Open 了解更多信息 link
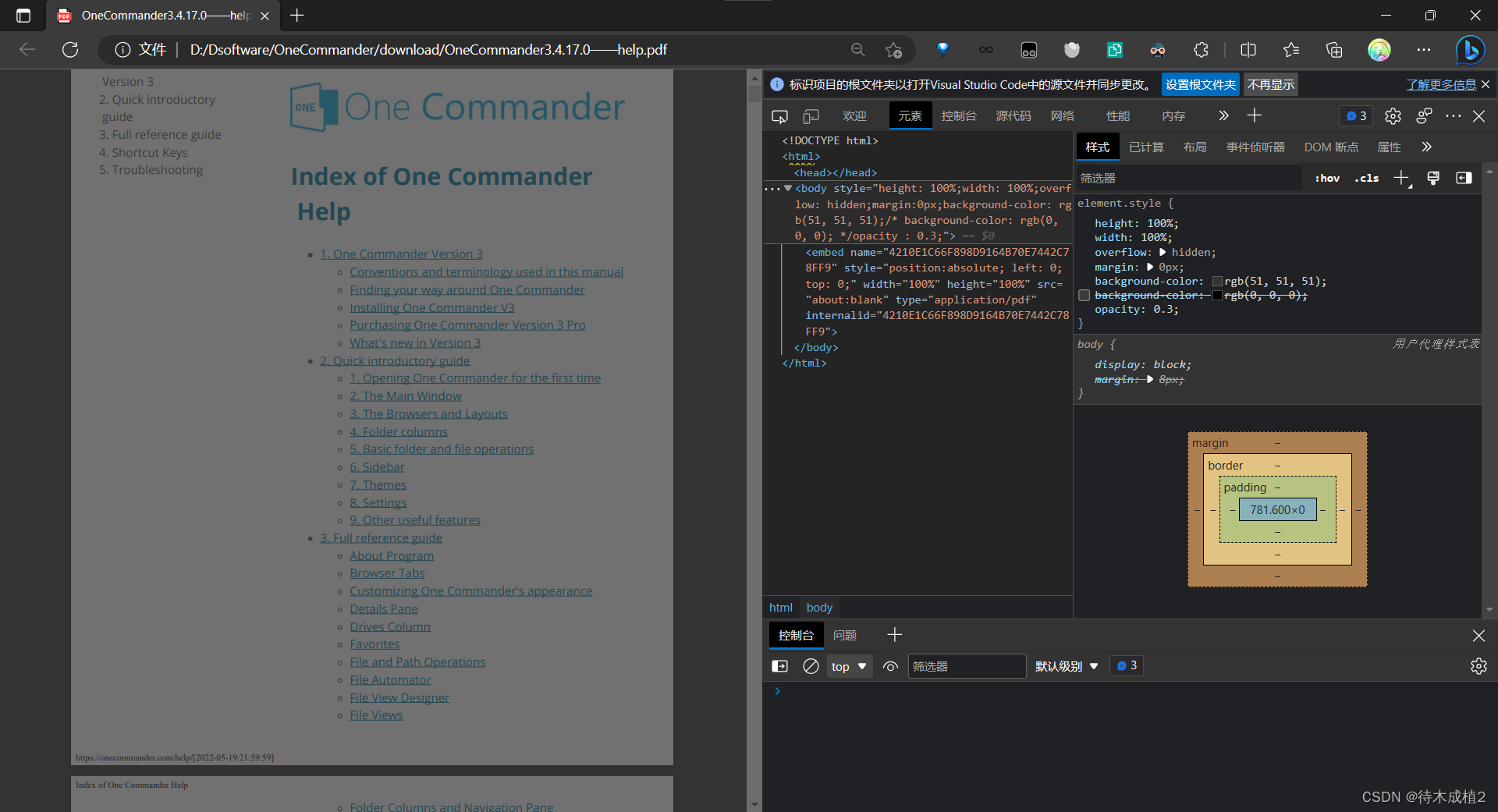The width and height of the screenshot is (1498, 812). 1441,85
